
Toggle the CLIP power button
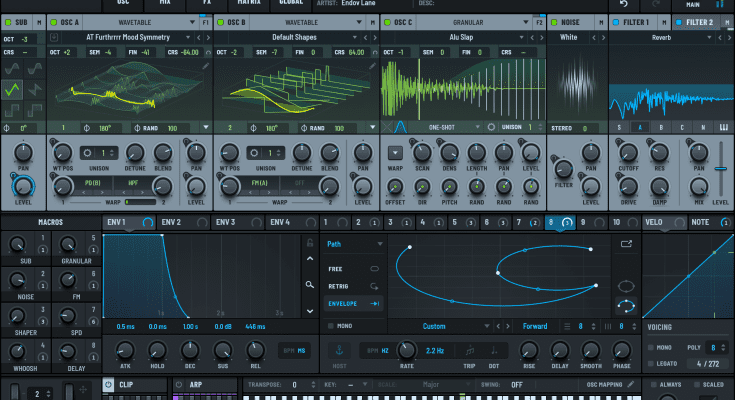coord(109,384)
